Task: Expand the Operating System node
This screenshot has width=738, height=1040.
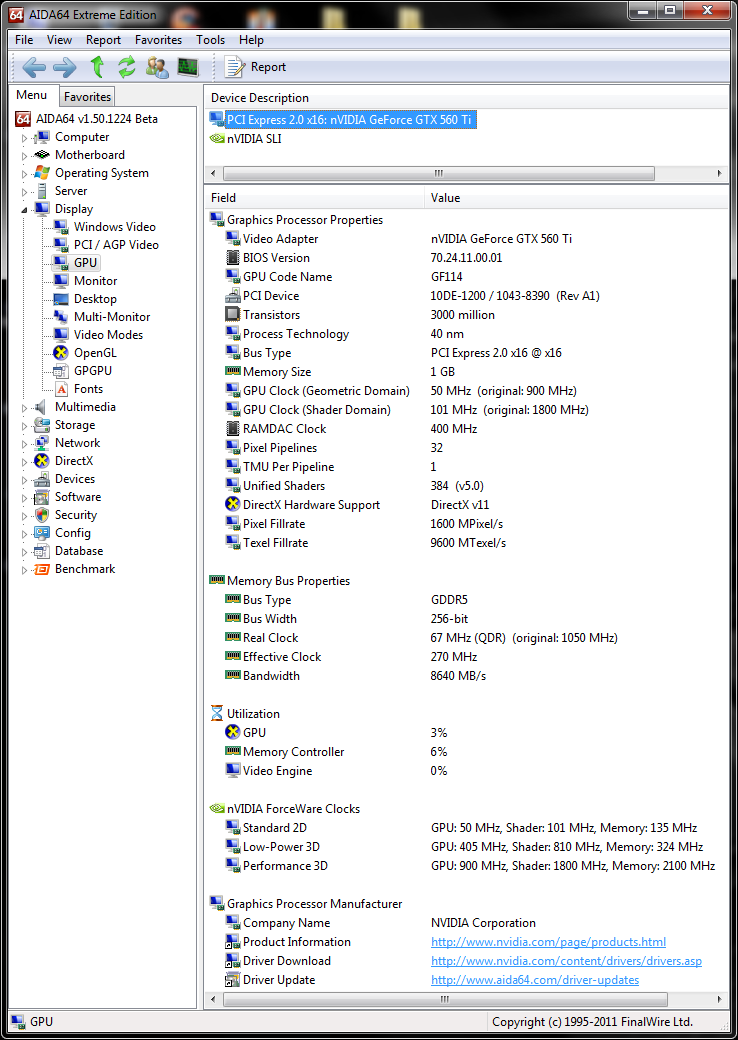Action: [x=25, y=174]
